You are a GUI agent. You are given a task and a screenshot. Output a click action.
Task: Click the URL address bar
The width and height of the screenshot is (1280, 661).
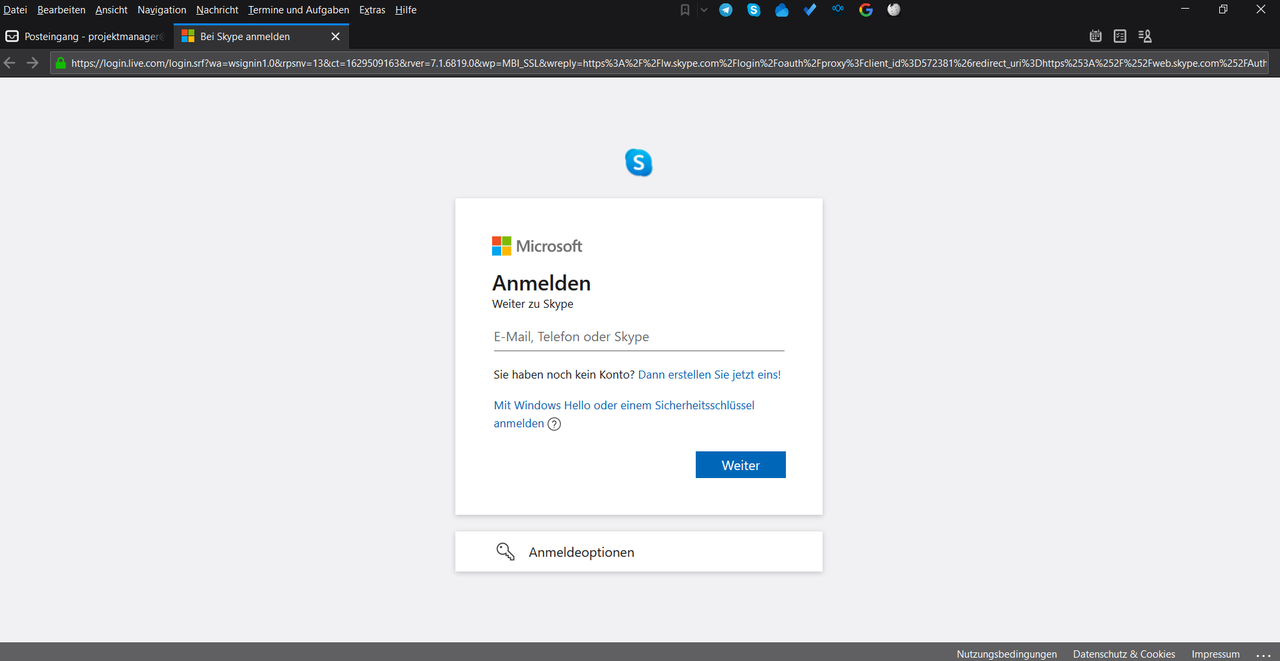659,63
